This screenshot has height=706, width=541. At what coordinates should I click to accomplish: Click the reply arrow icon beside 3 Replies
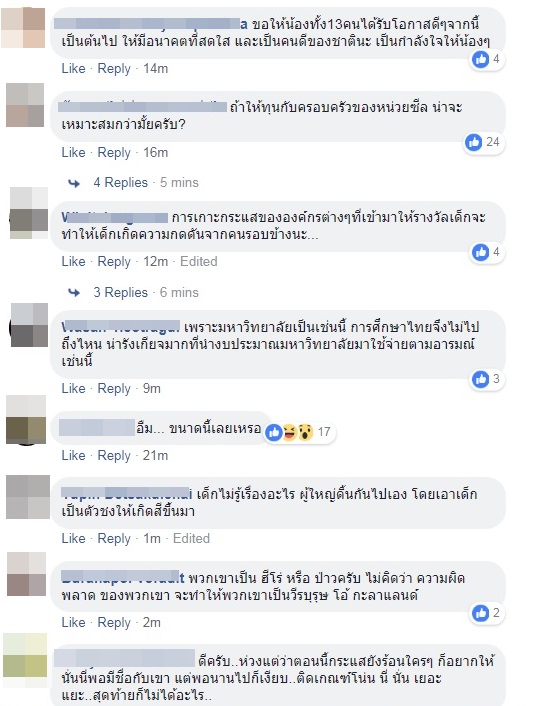pos(74,293)
